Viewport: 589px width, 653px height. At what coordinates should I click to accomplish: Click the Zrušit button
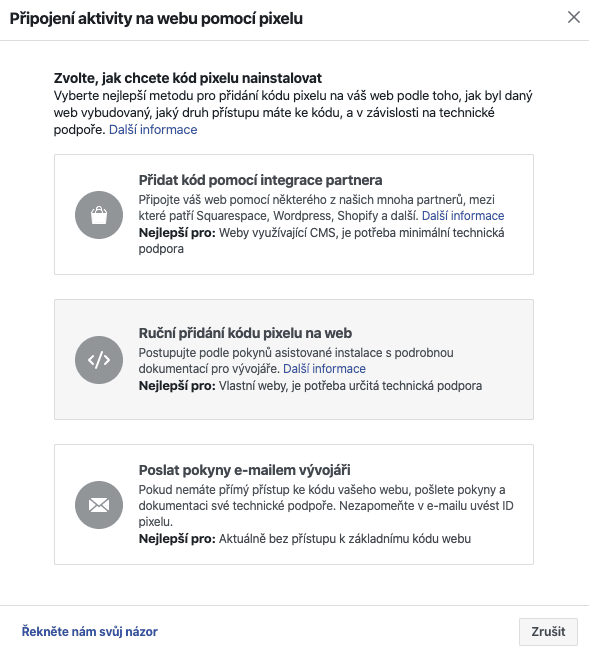pyautogui.click(x=548, y=631)
